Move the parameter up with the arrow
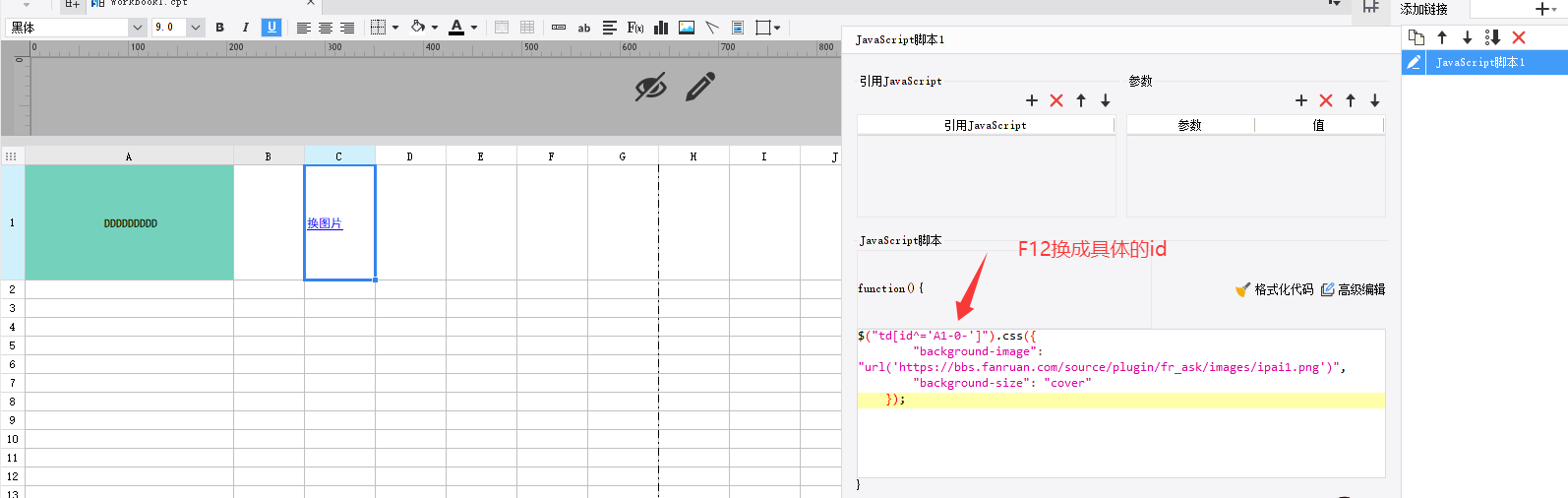This screenshot has width=1568, height=498. [x=1351, y=100]
